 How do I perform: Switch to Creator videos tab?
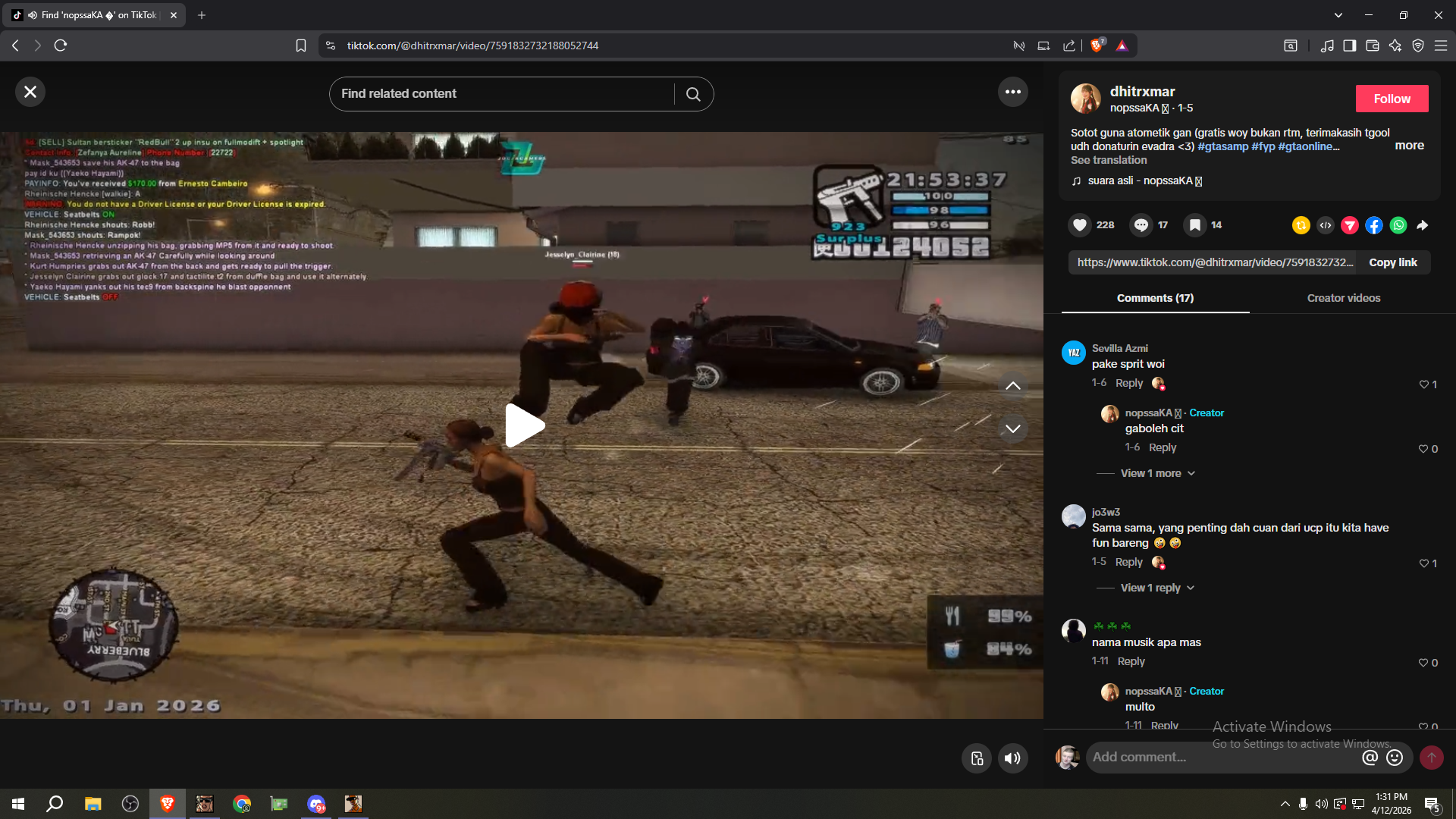tap(1343, 298)
